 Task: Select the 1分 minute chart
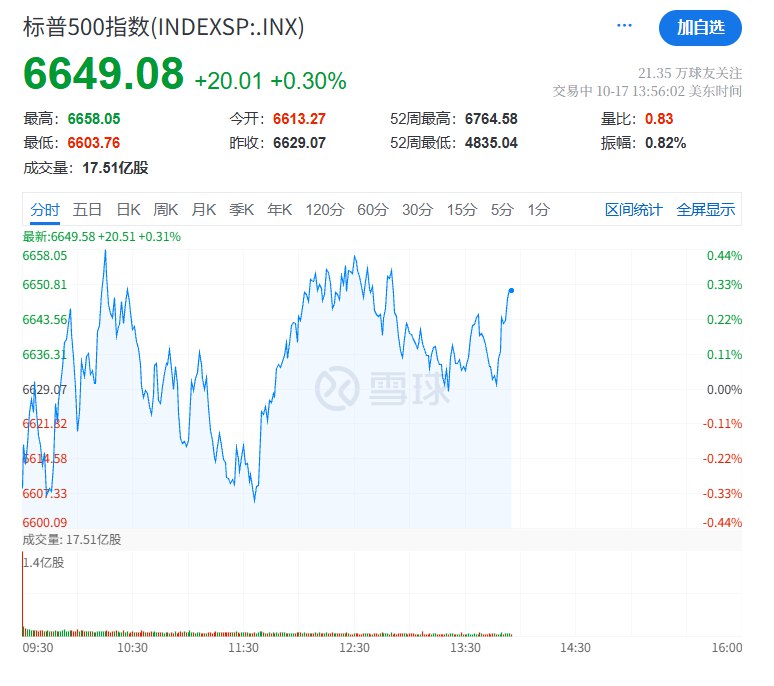click(x=539, y=209)
